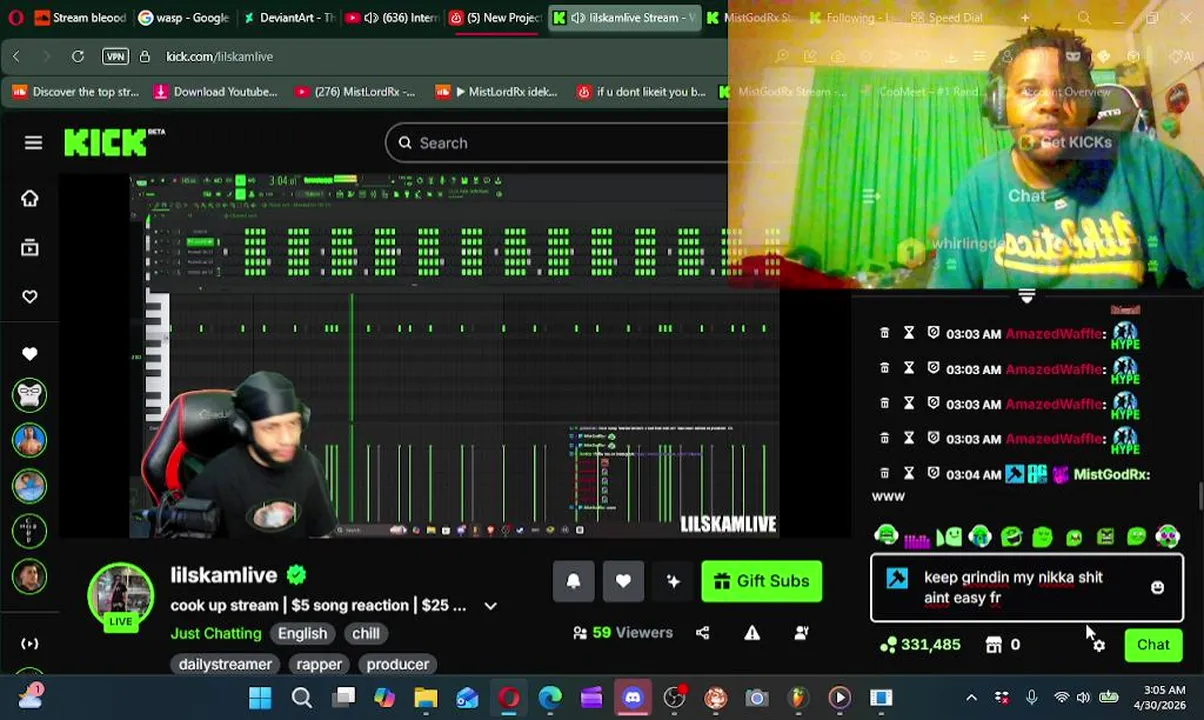This screenshot has width=1204, height=720.
Task: Switch to Stream bleood SoundCloud tab
Action: 80,17
